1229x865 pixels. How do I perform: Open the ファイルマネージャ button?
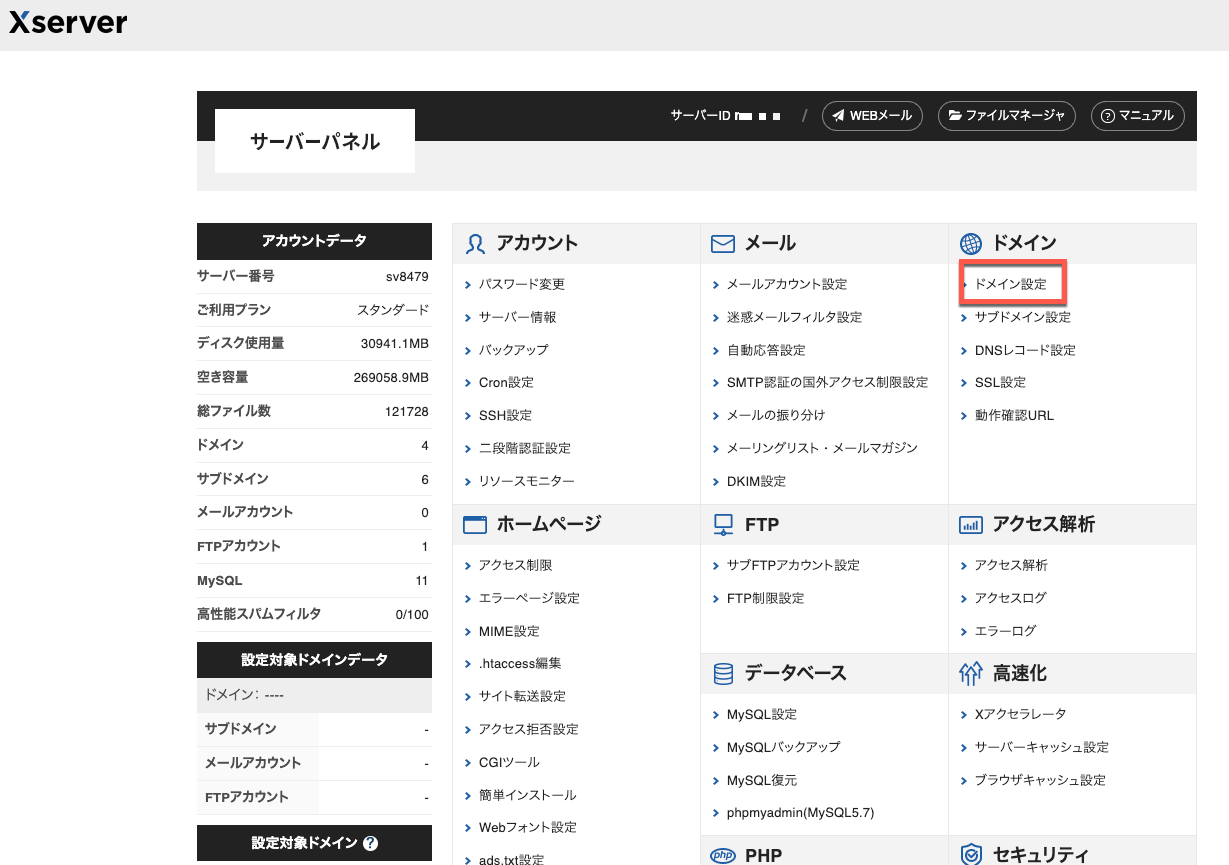pos(1006,116)
